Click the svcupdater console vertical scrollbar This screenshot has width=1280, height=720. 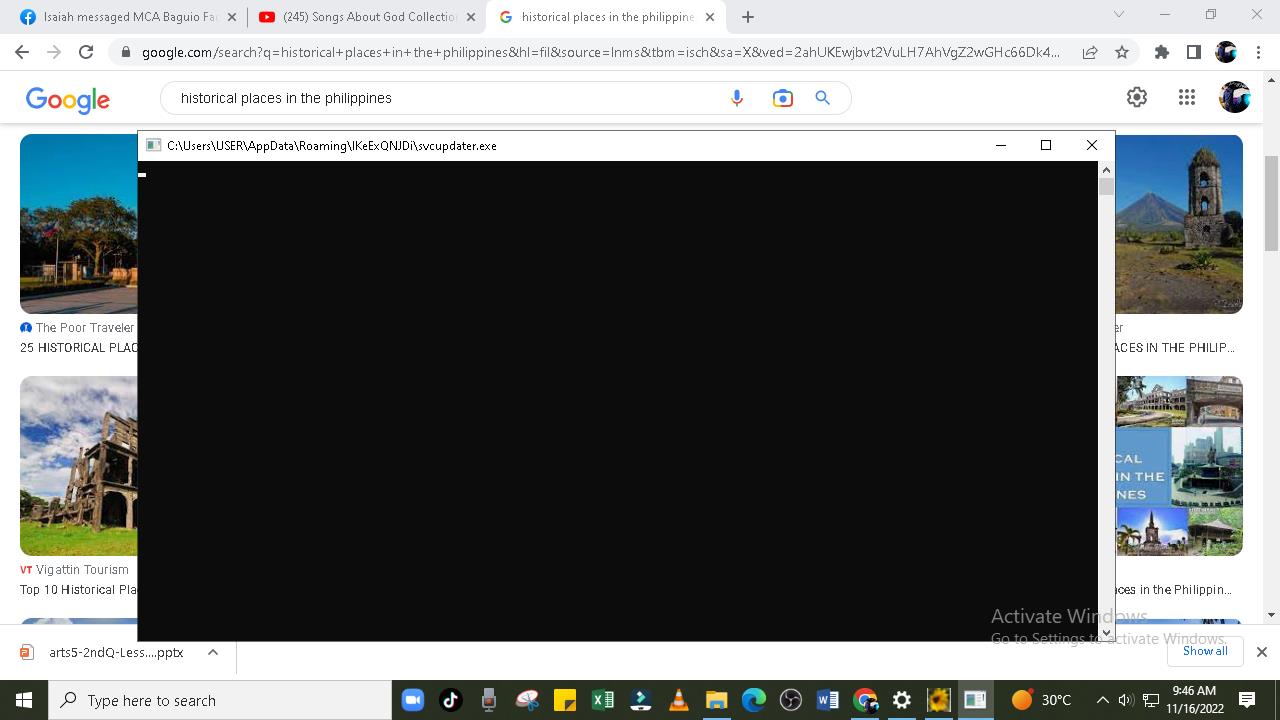tap(1106, 400)
